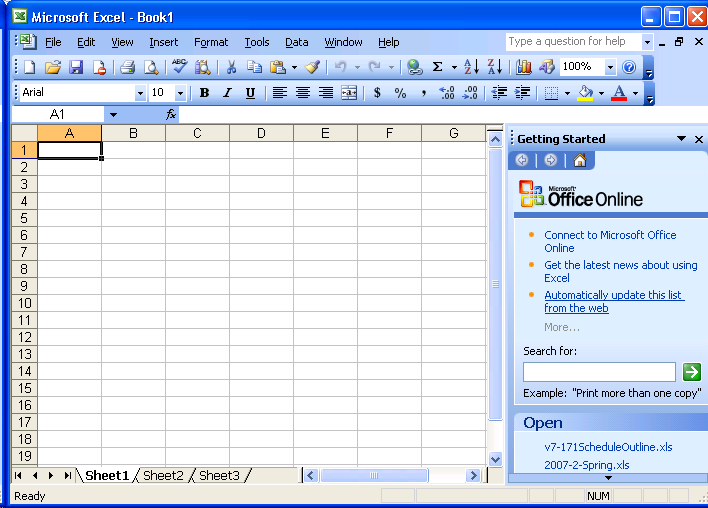The image size is (708, 508).
Task: Open the Name Box dropdown arrow
Action: tap(113, 115)
